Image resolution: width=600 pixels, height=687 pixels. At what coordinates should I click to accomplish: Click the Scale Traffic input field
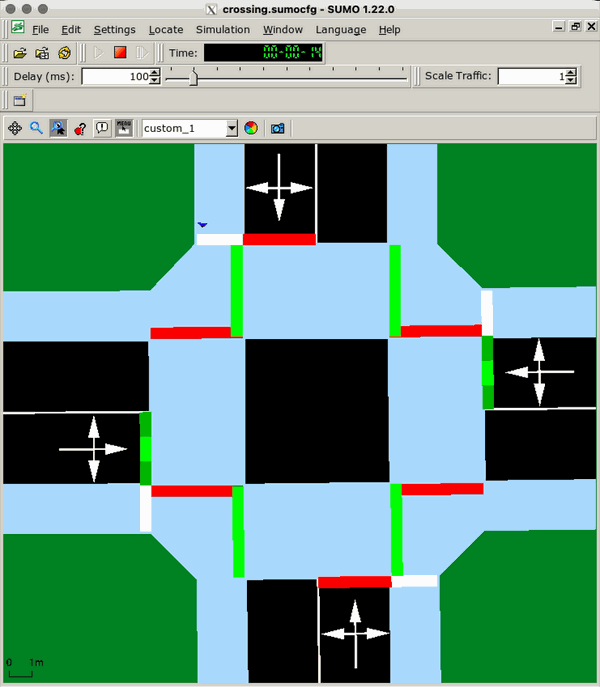530,77
